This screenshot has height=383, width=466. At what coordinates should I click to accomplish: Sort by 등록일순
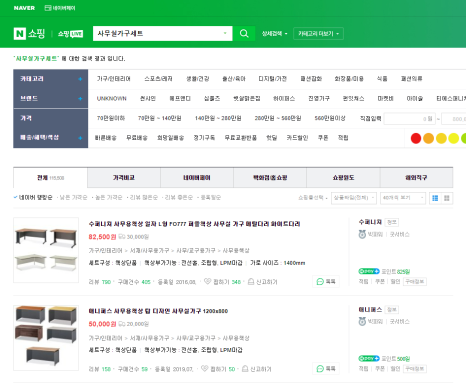210,198
